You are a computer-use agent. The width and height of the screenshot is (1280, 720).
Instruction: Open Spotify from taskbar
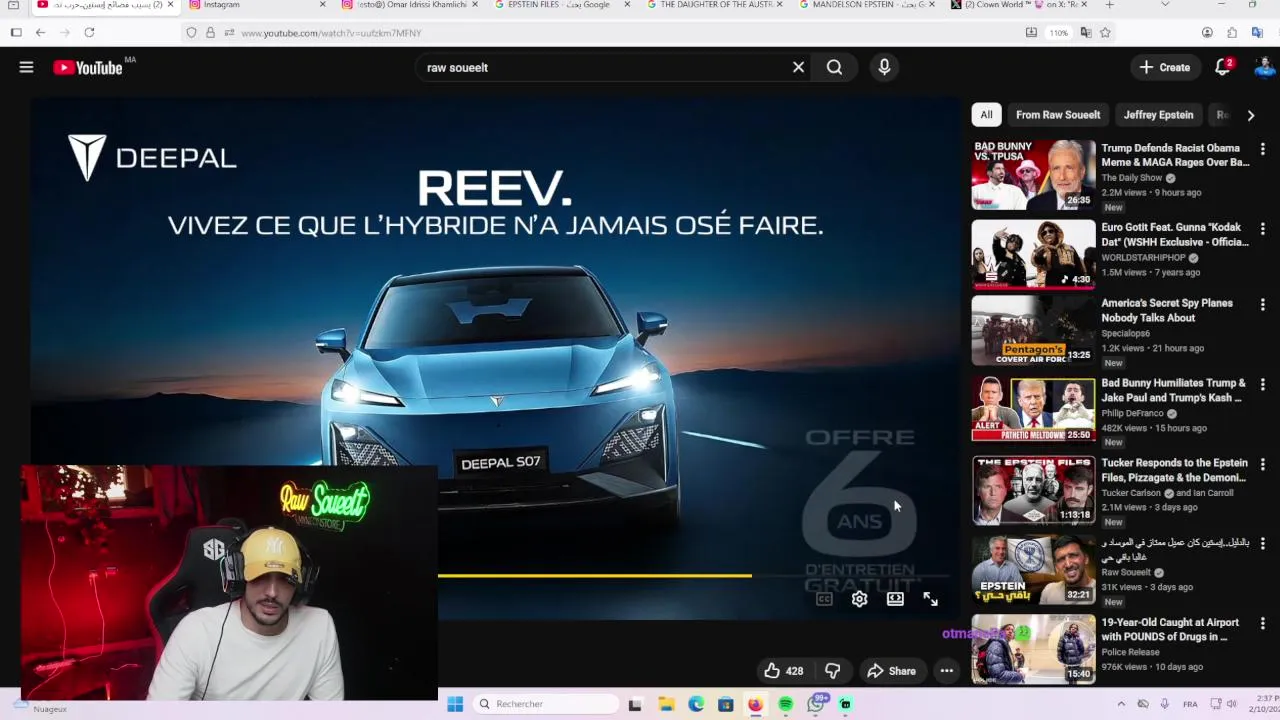pyautogui.click(x=786, y=704)
